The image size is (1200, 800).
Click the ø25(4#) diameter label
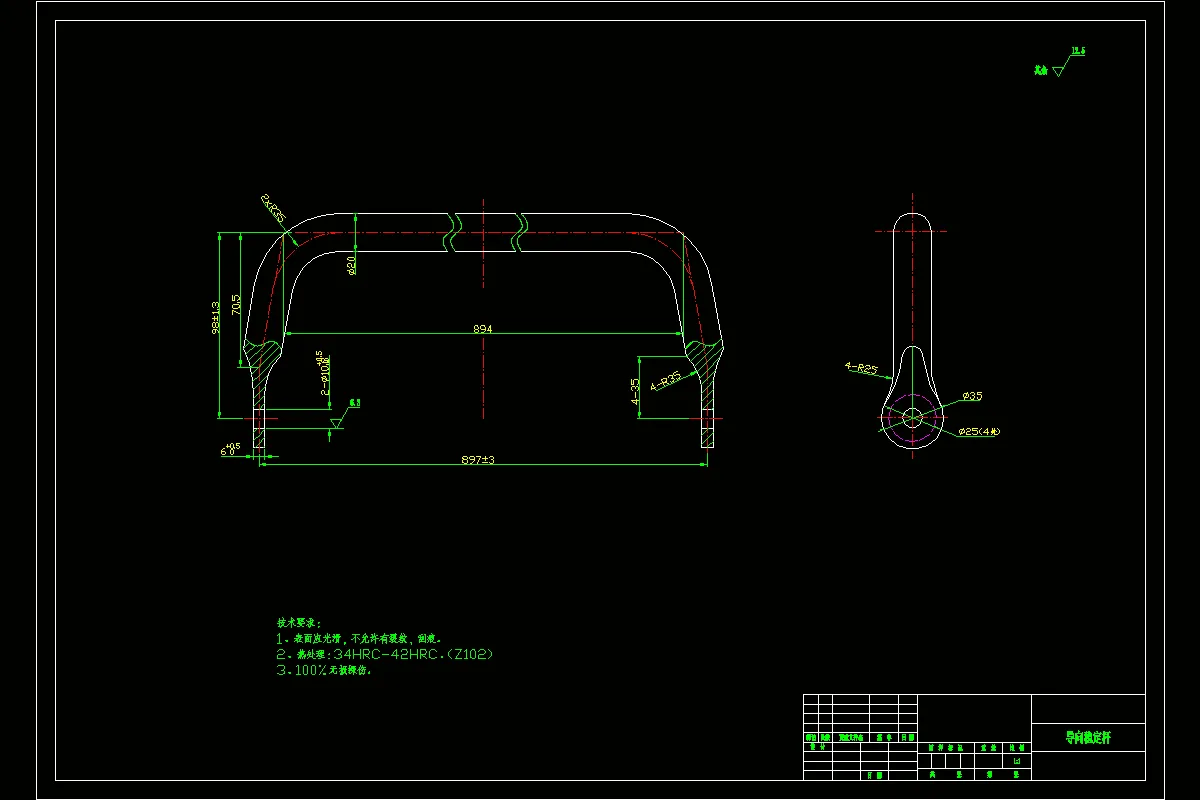(979, 431)
